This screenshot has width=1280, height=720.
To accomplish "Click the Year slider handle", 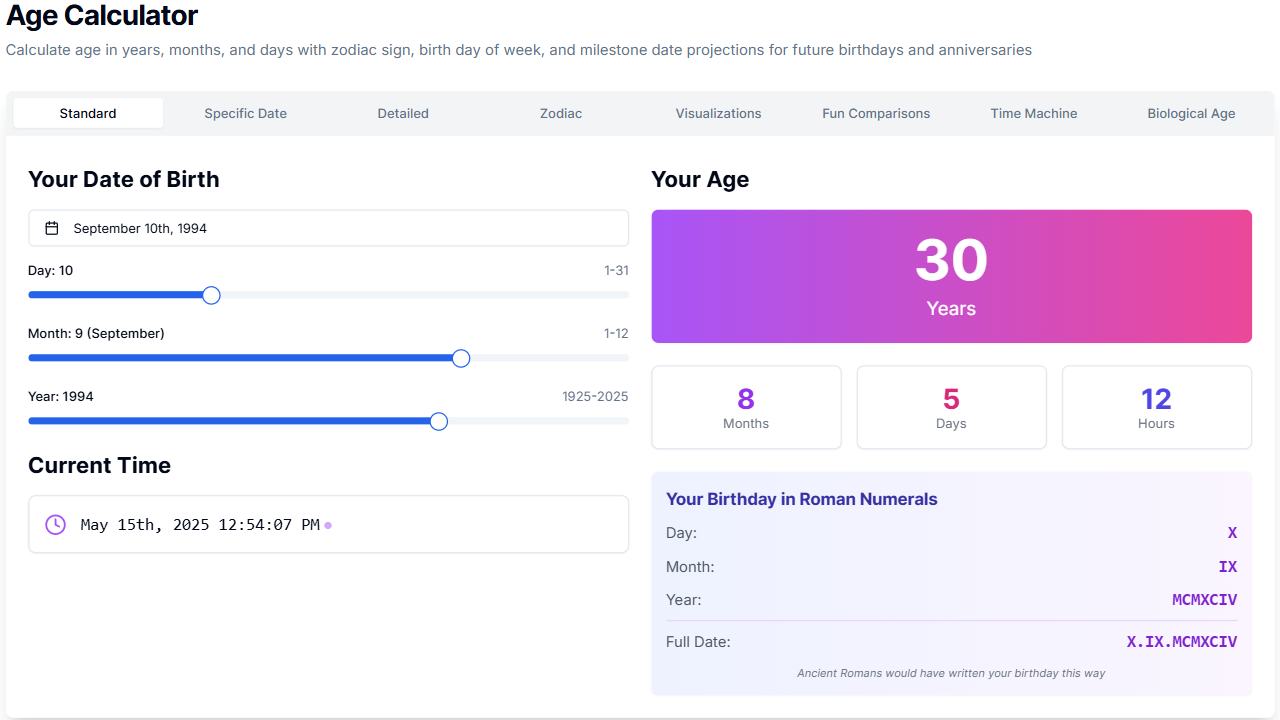I will tap(438, 421).
